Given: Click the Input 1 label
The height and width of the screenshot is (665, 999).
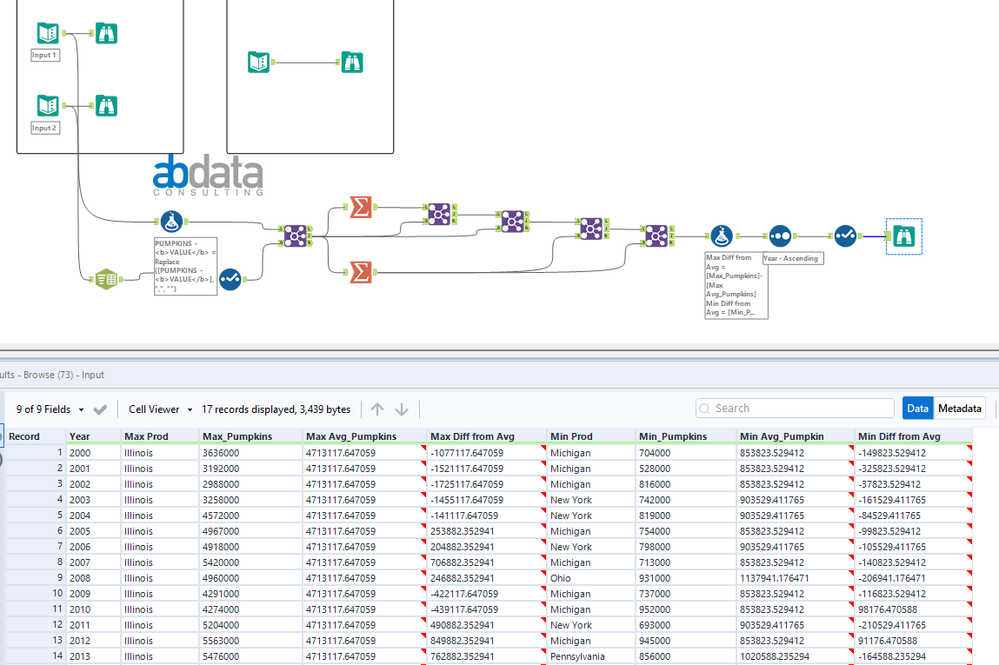Looking at the screenshot, I should tap(45, 55).
